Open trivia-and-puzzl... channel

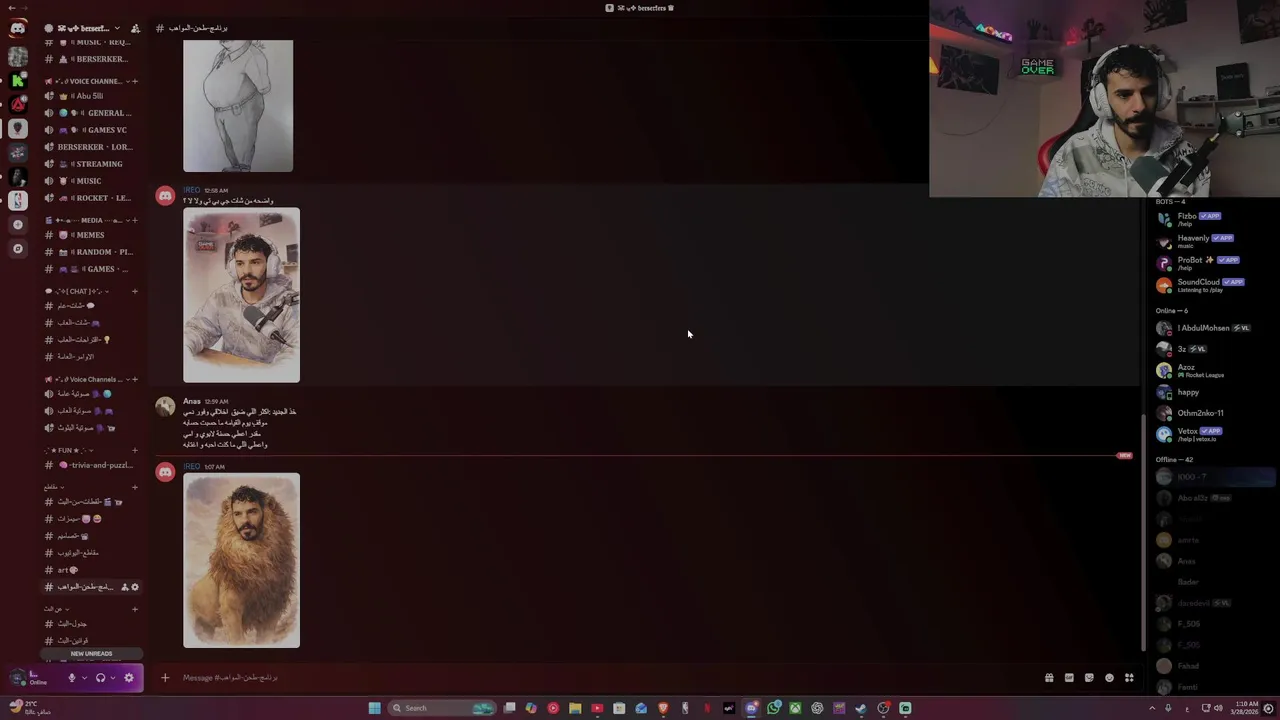[92, 465]
